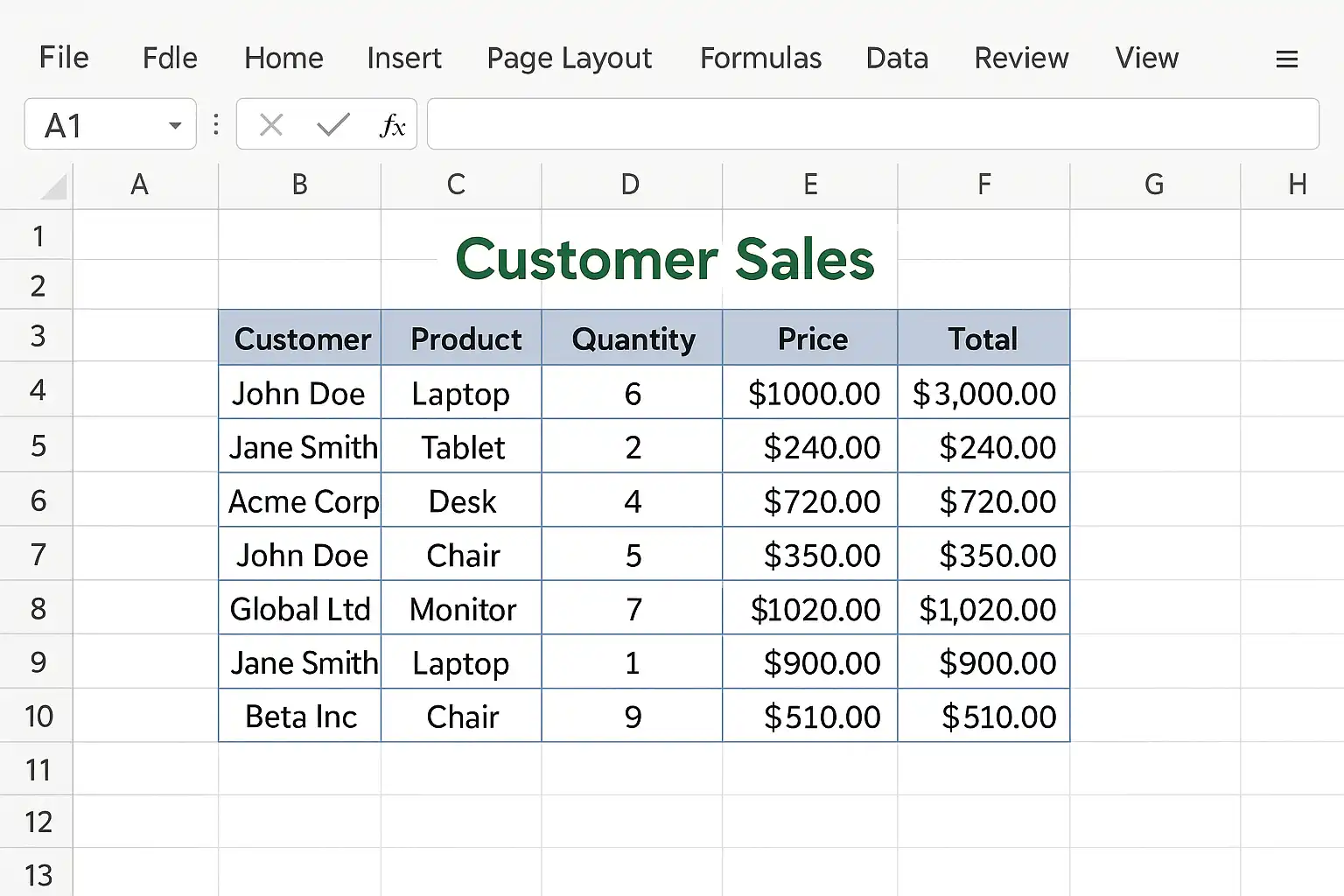This screenshot has width=1344, height=896.
Task: Click into the formula bar field
Action: click(x=872, y=124)
